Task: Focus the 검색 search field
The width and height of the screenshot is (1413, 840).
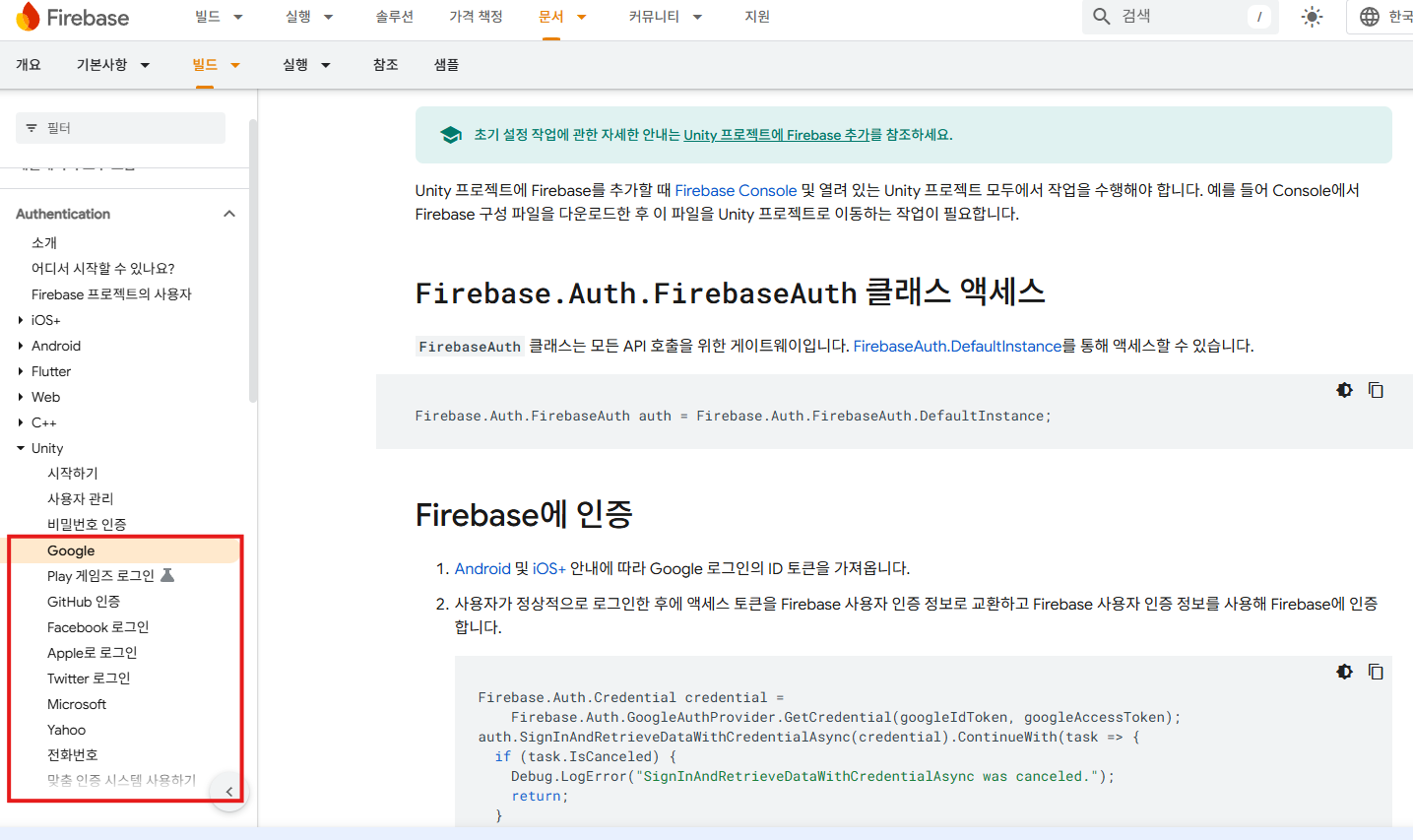Action: coord(1181,17)
